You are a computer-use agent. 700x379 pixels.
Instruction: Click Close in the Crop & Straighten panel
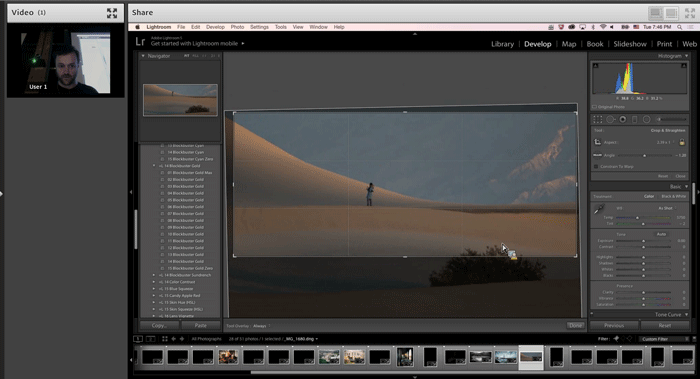click(x=680, y=176)
